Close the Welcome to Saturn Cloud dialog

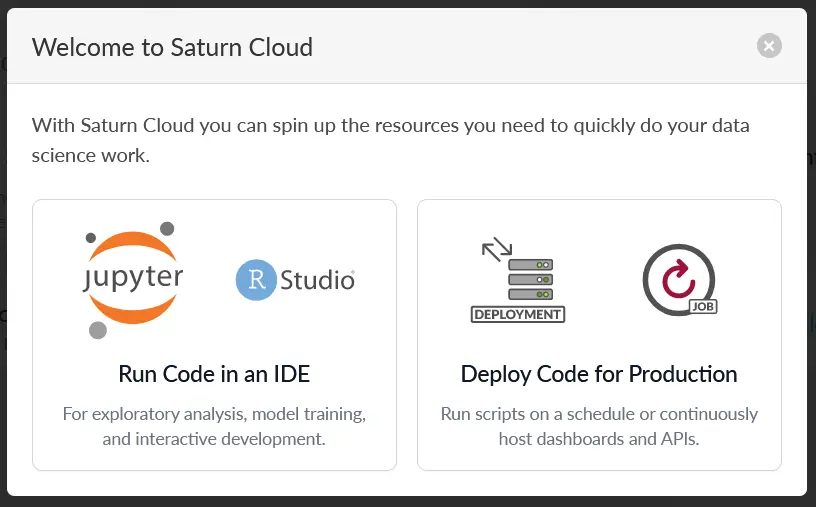pos(768,46)
